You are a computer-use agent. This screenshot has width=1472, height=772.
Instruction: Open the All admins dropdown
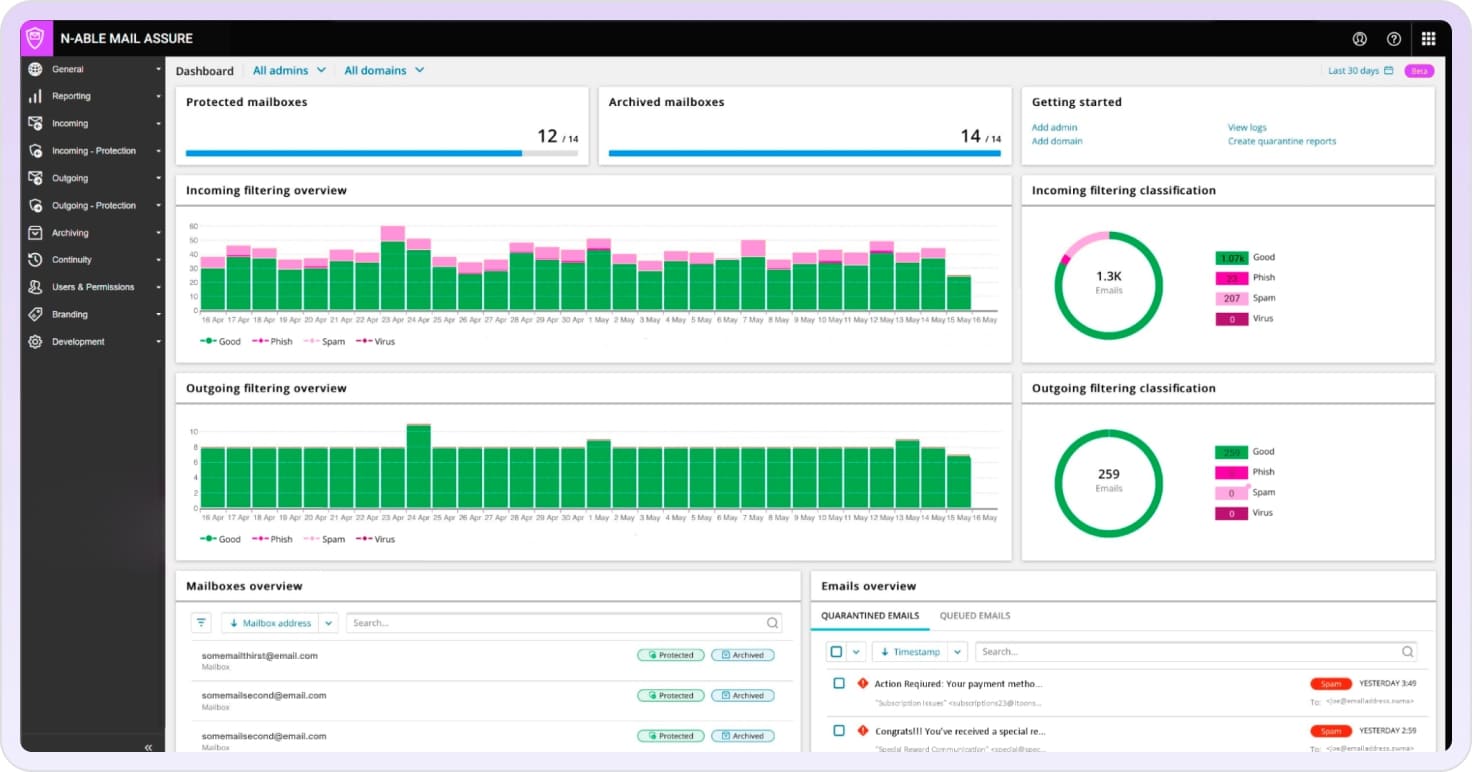[x=289, y=71]
